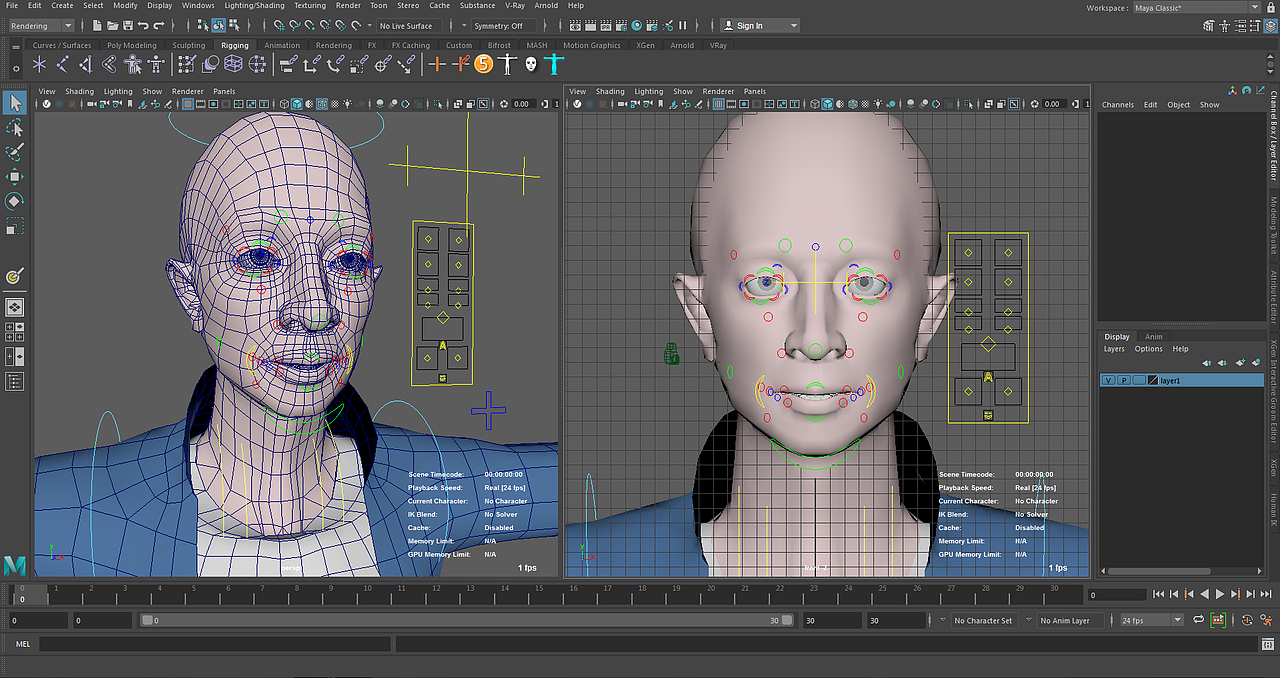Toggle the loop playback button
Screen dimensions: 1280x678
(1199, 620)
